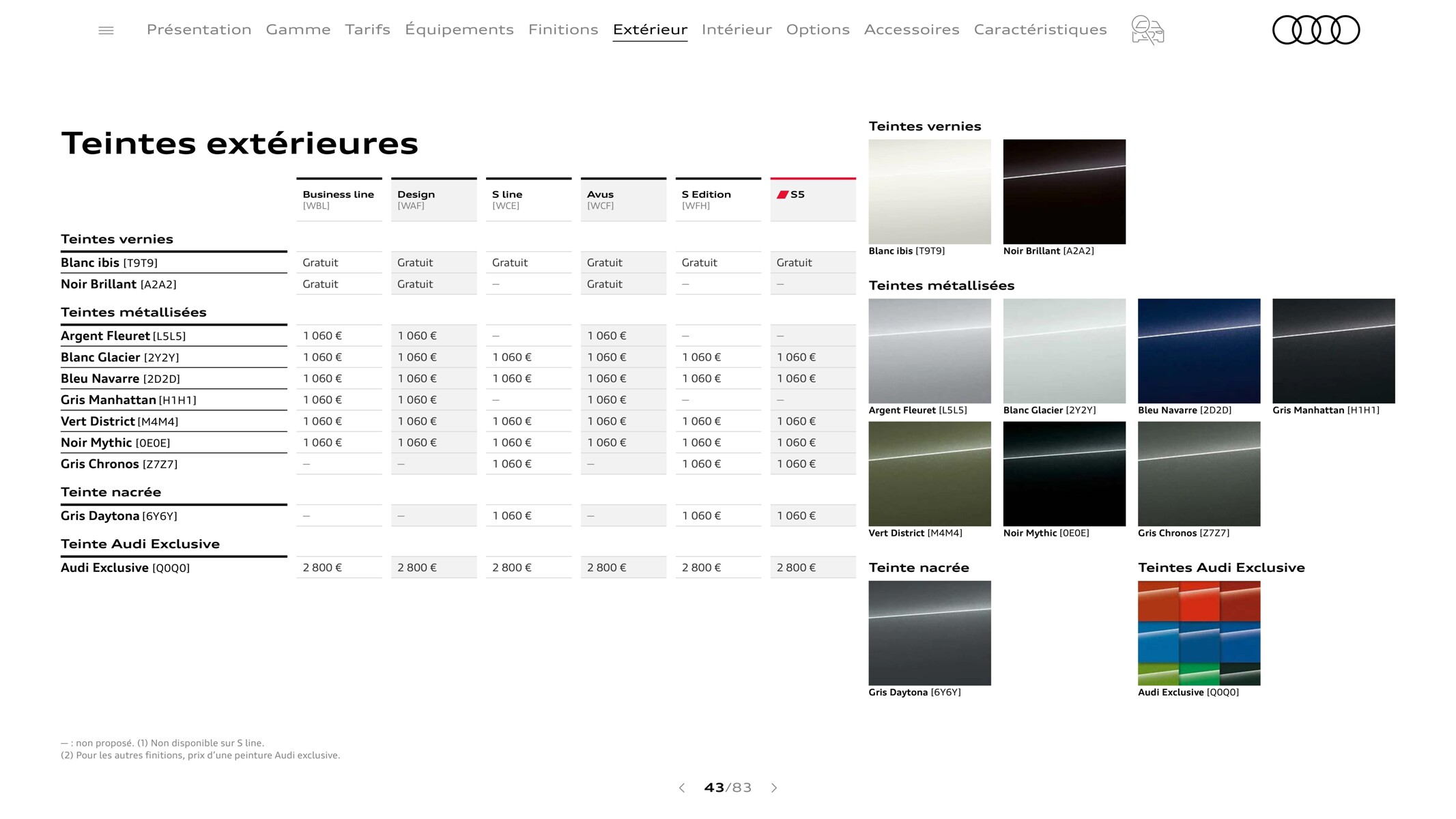The width and height of the screenshot is (1456, 819).
Task: Click the Caractéristiques menu item
Action: pyautogui.click(x=1040, y=30)
